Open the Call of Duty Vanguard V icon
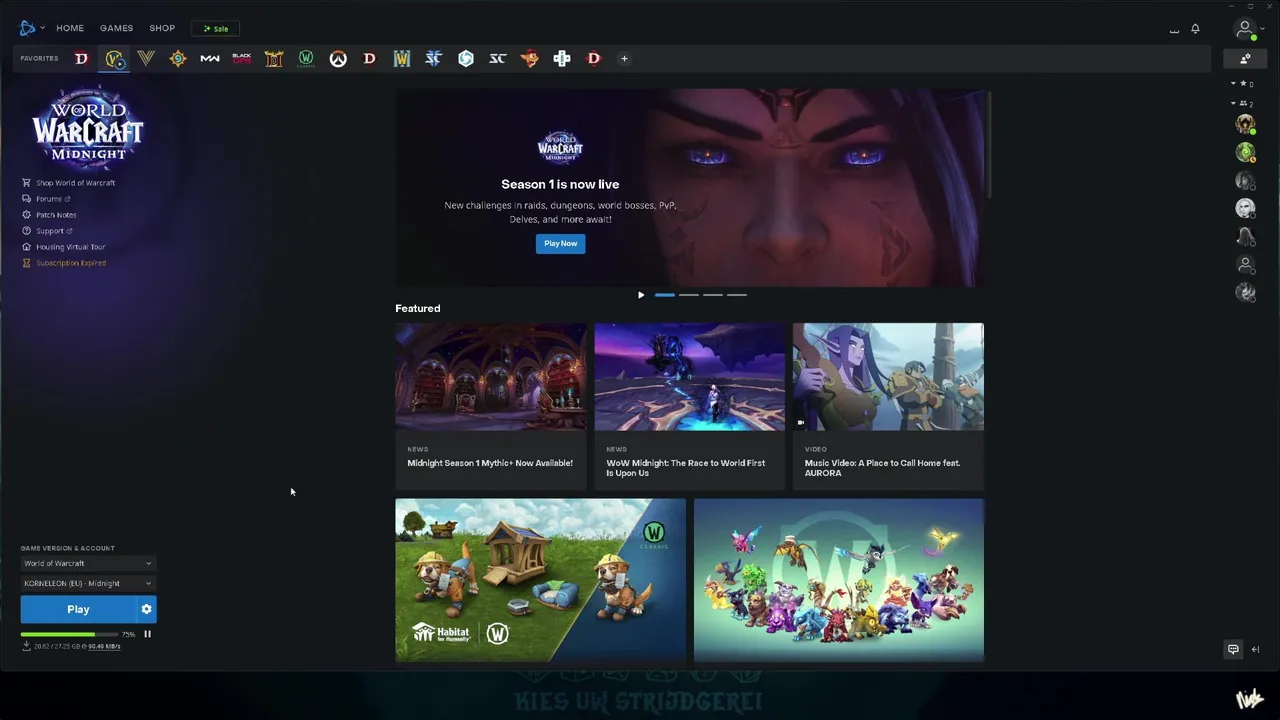Image resolution: width=1280 pixels, height=720 pixels. point(146,59)
